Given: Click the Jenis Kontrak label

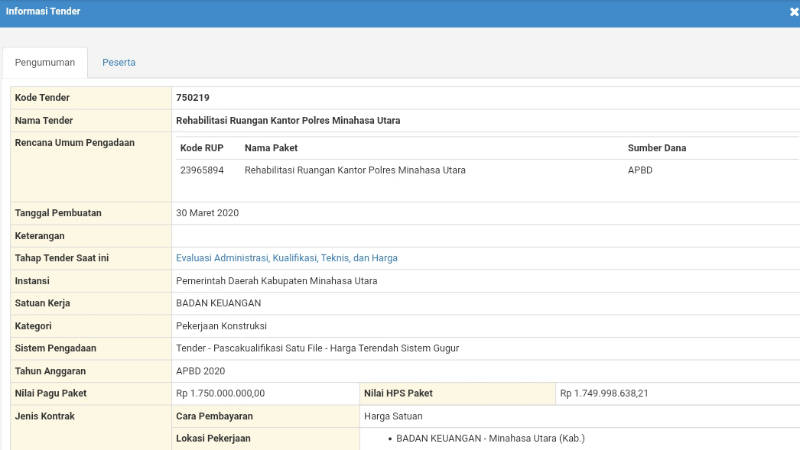Looking at the screenshot, I should pyautogui.click(x=44, y=416).
